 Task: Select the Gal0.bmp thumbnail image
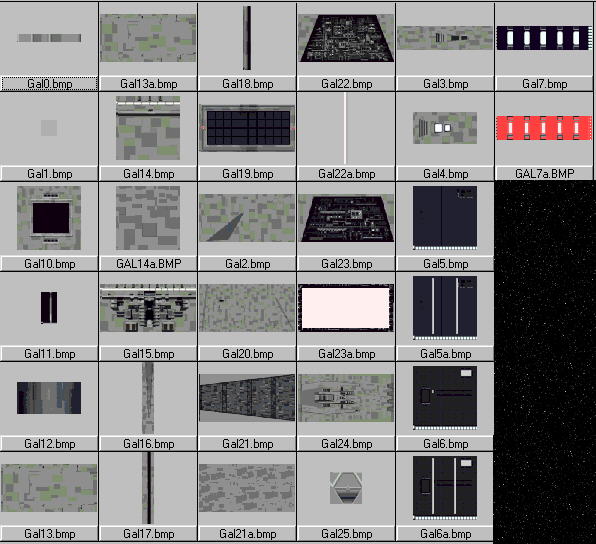[49, 38]
